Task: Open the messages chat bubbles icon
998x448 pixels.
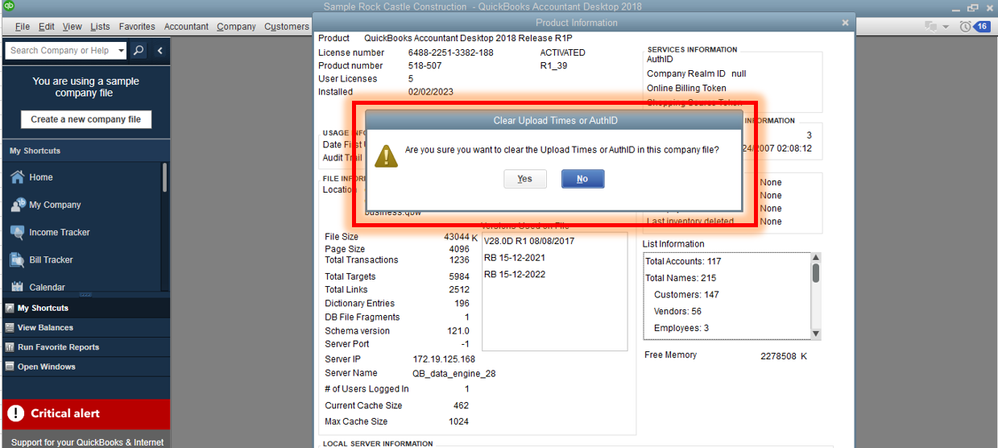Action: (x=931, y=26)
